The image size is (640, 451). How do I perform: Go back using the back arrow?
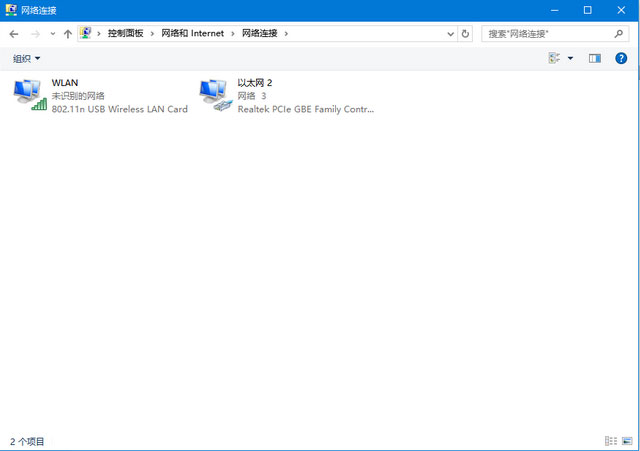click(x=14, y=34)
